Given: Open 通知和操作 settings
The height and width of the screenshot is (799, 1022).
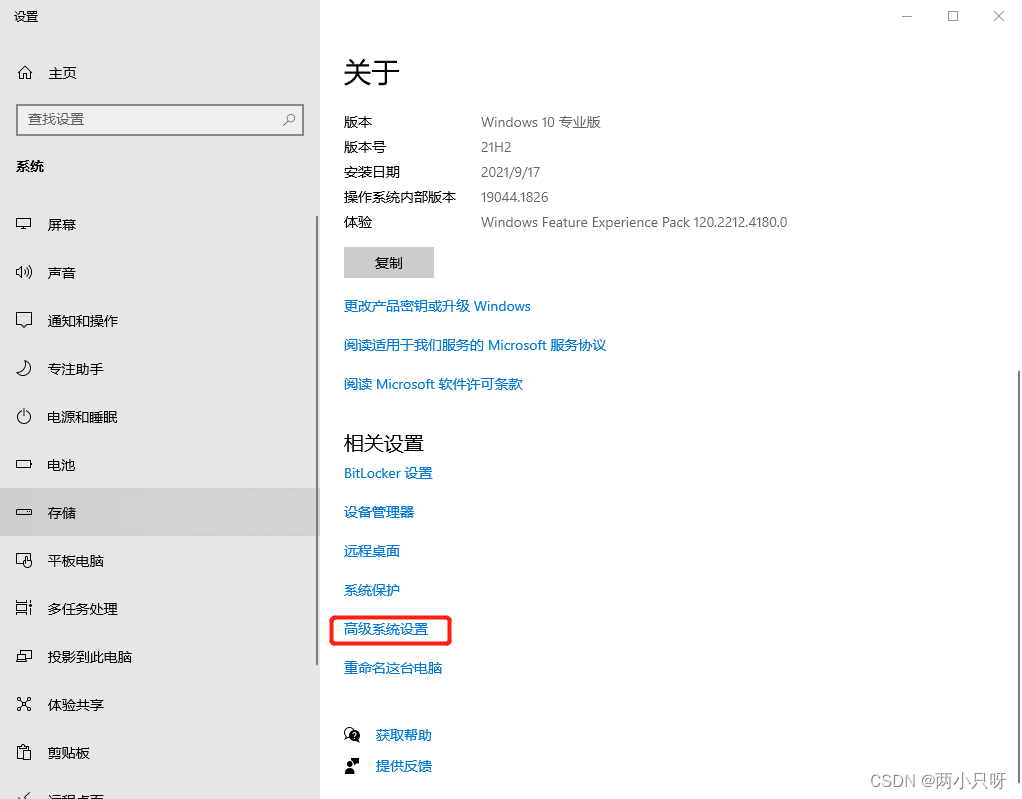Looking at the screenshot, I should pyautogui.click(x=158, y=321).
